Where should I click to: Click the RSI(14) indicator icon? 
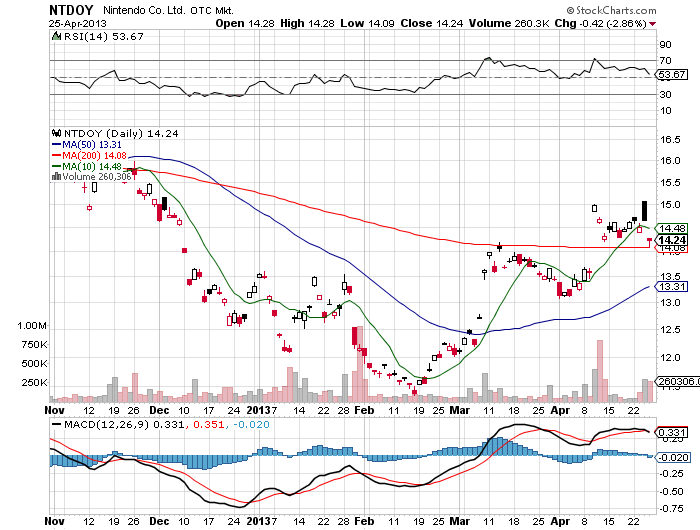click(x=56, y=36)
